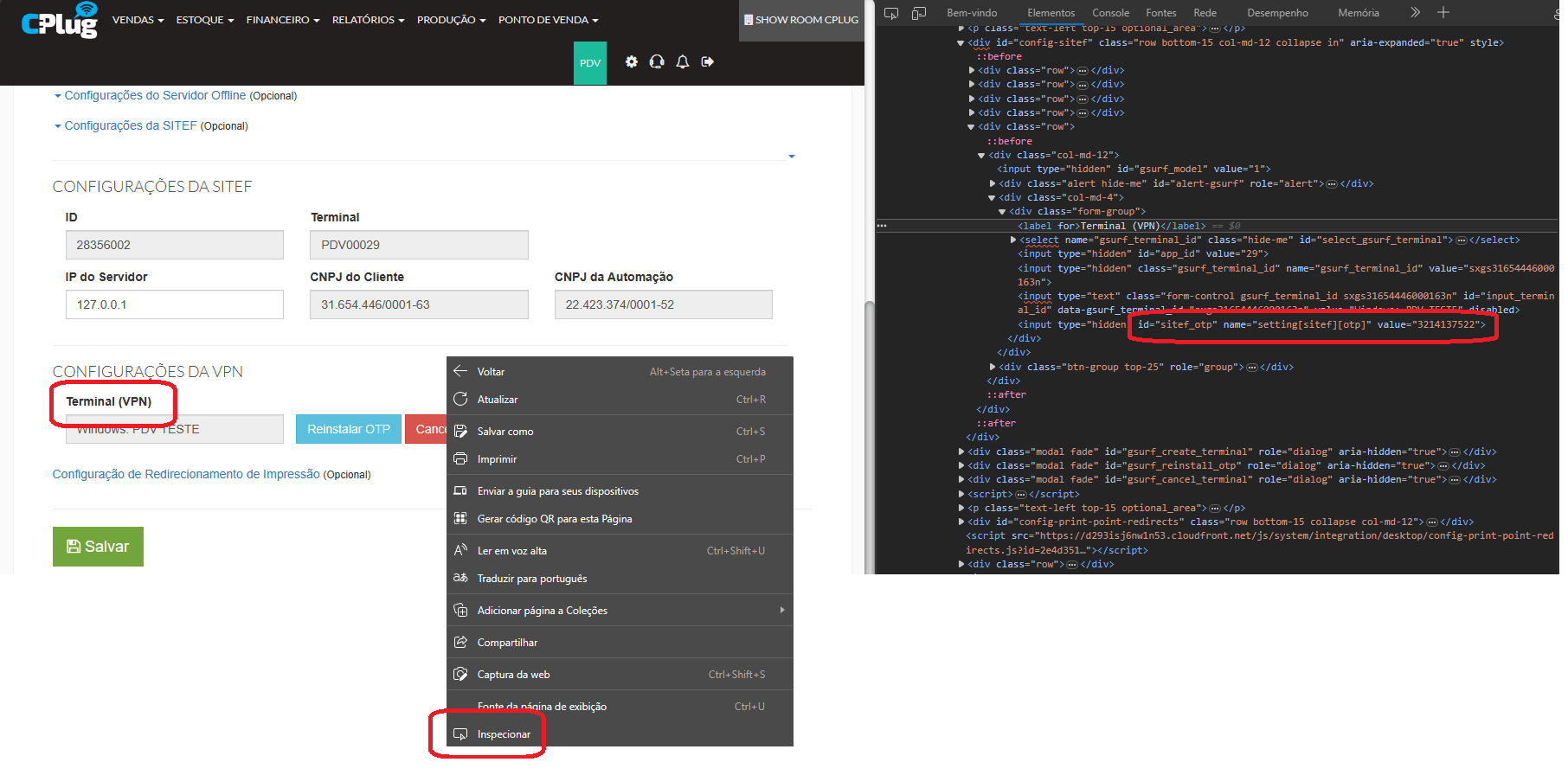
Task: Click the Reinstalar OTP button
Action: coord(349,429)
